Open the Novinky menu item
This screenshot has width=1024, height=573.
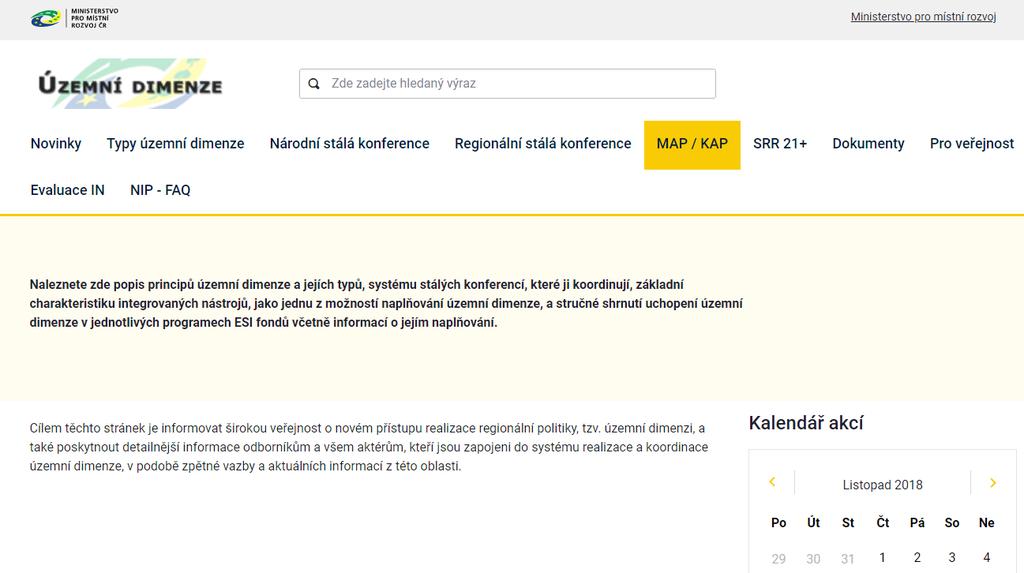click(56, 144)
